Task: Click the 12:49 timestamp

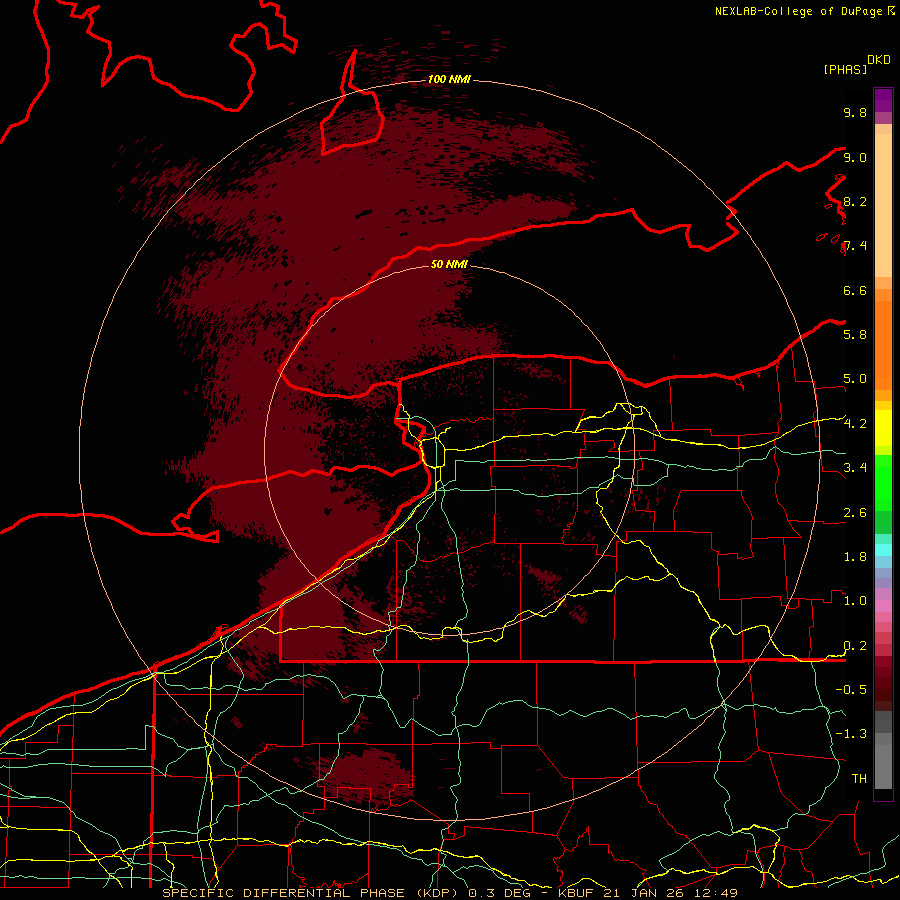Action: coord(716,893)
